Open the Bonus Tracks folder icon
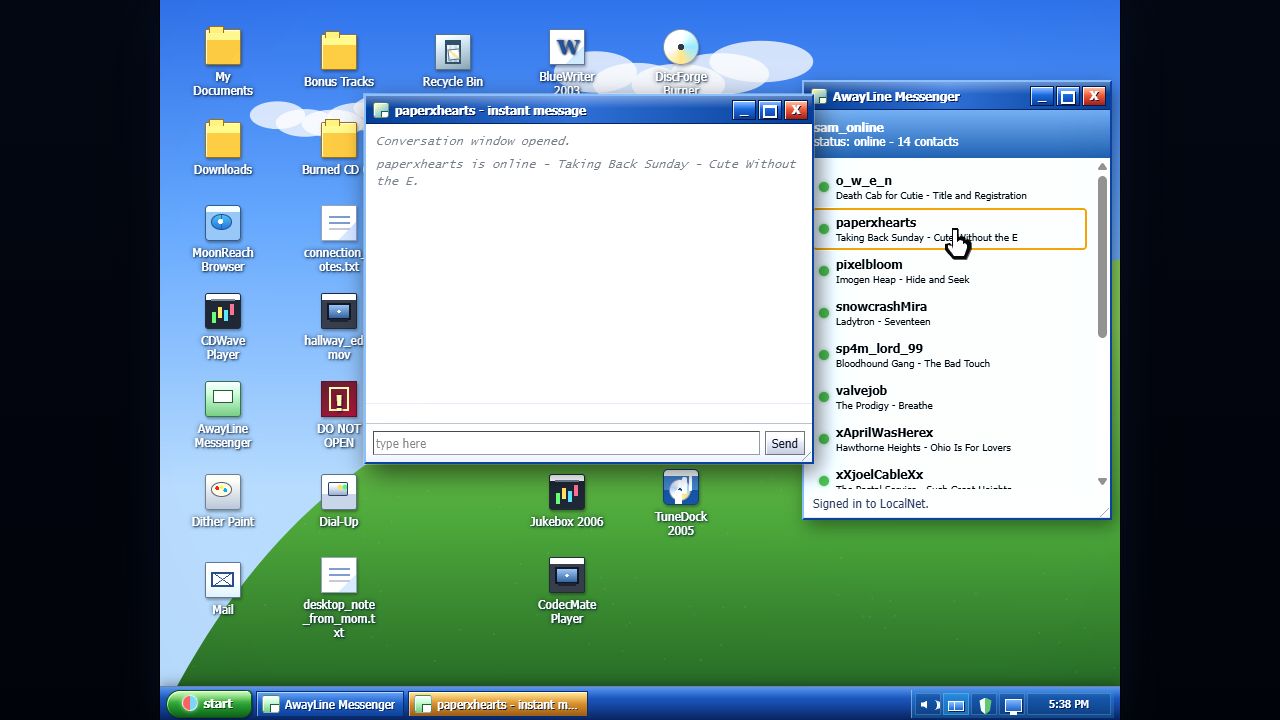Viewport: 1280px width, 720px height. (x=339, y=60)
